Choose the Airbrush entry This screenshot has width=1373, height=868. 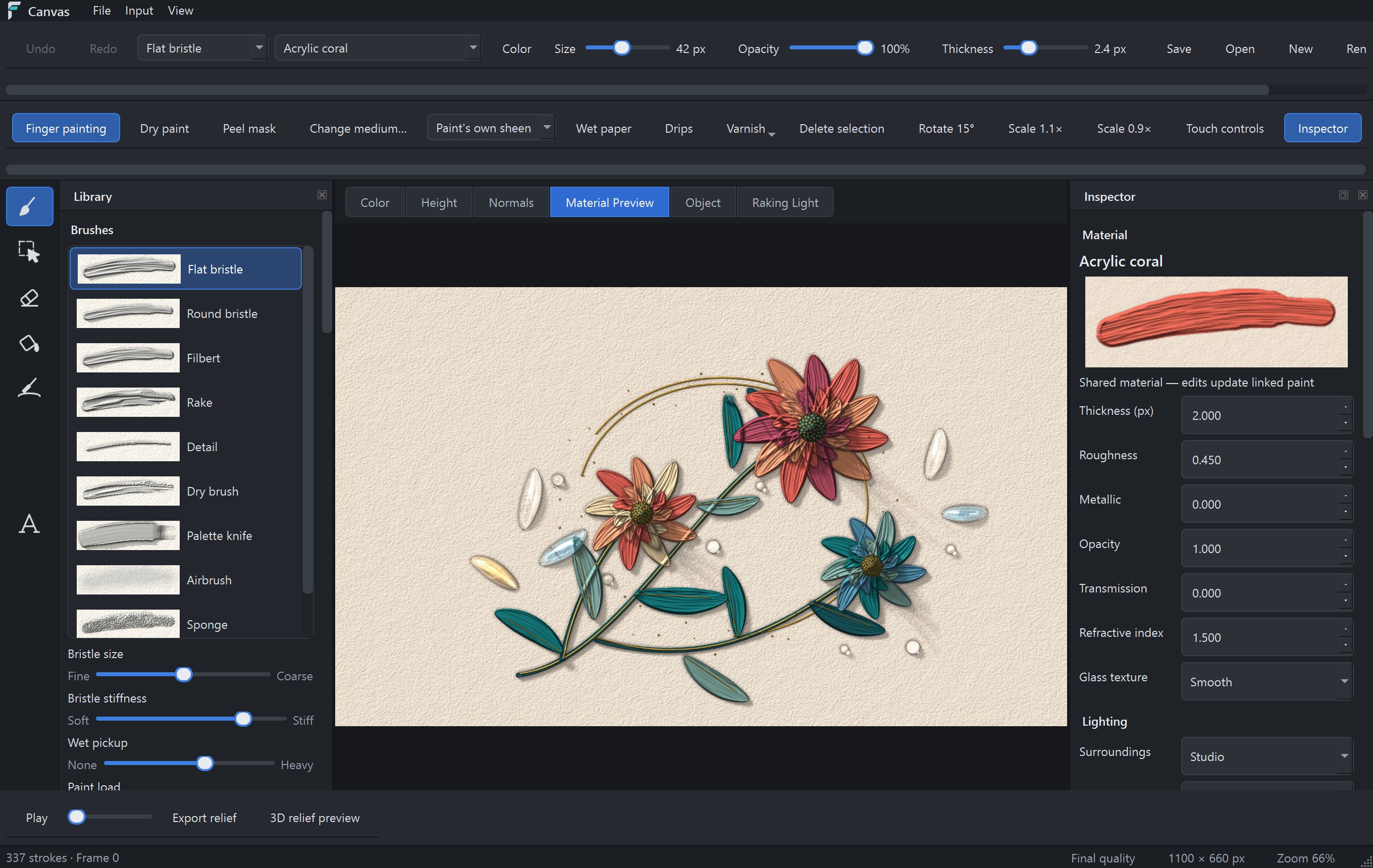point(186,580)
